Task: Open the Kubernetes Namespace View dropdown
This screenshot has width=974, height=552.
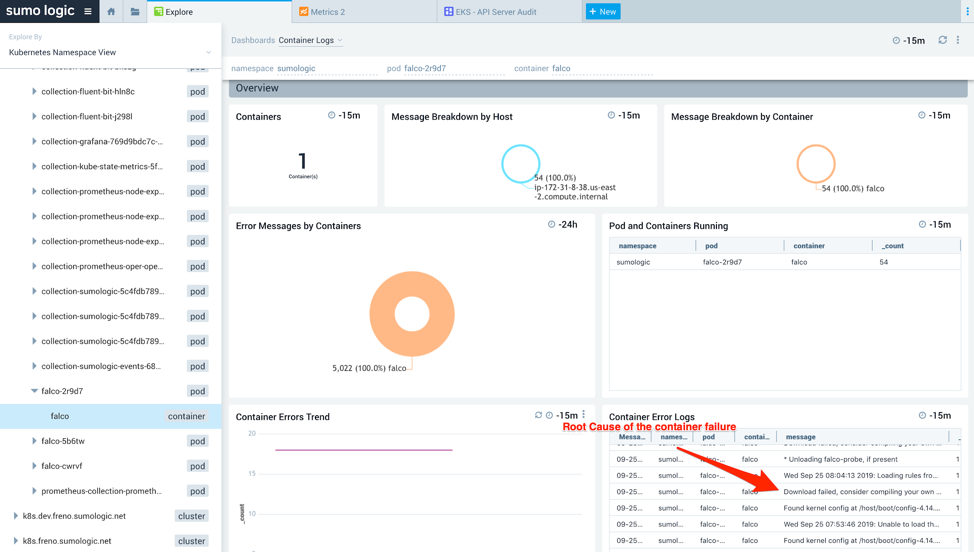Action: click(x=110, y=52)
